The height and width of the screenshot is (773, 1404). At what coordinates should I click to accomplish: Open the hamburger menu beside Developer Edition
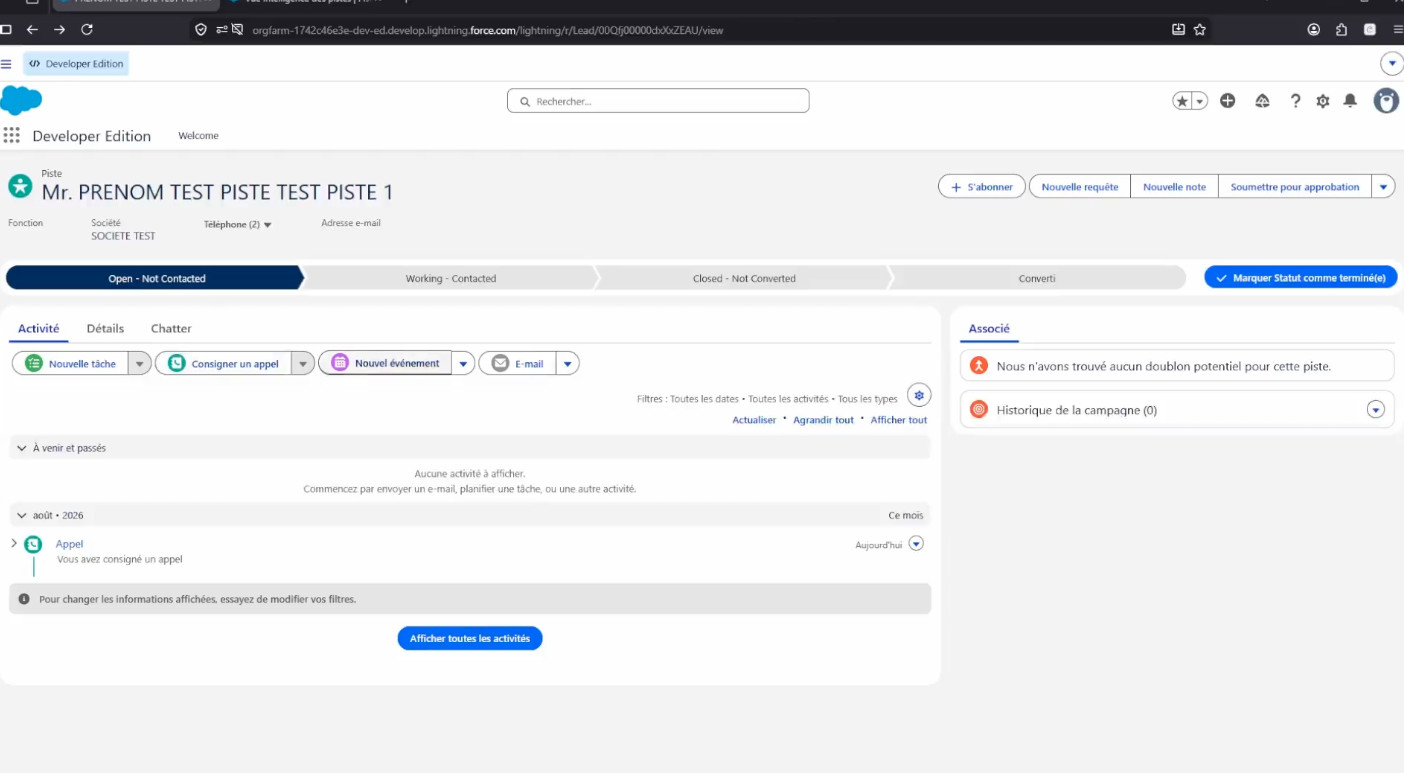[x=6, y=64]
